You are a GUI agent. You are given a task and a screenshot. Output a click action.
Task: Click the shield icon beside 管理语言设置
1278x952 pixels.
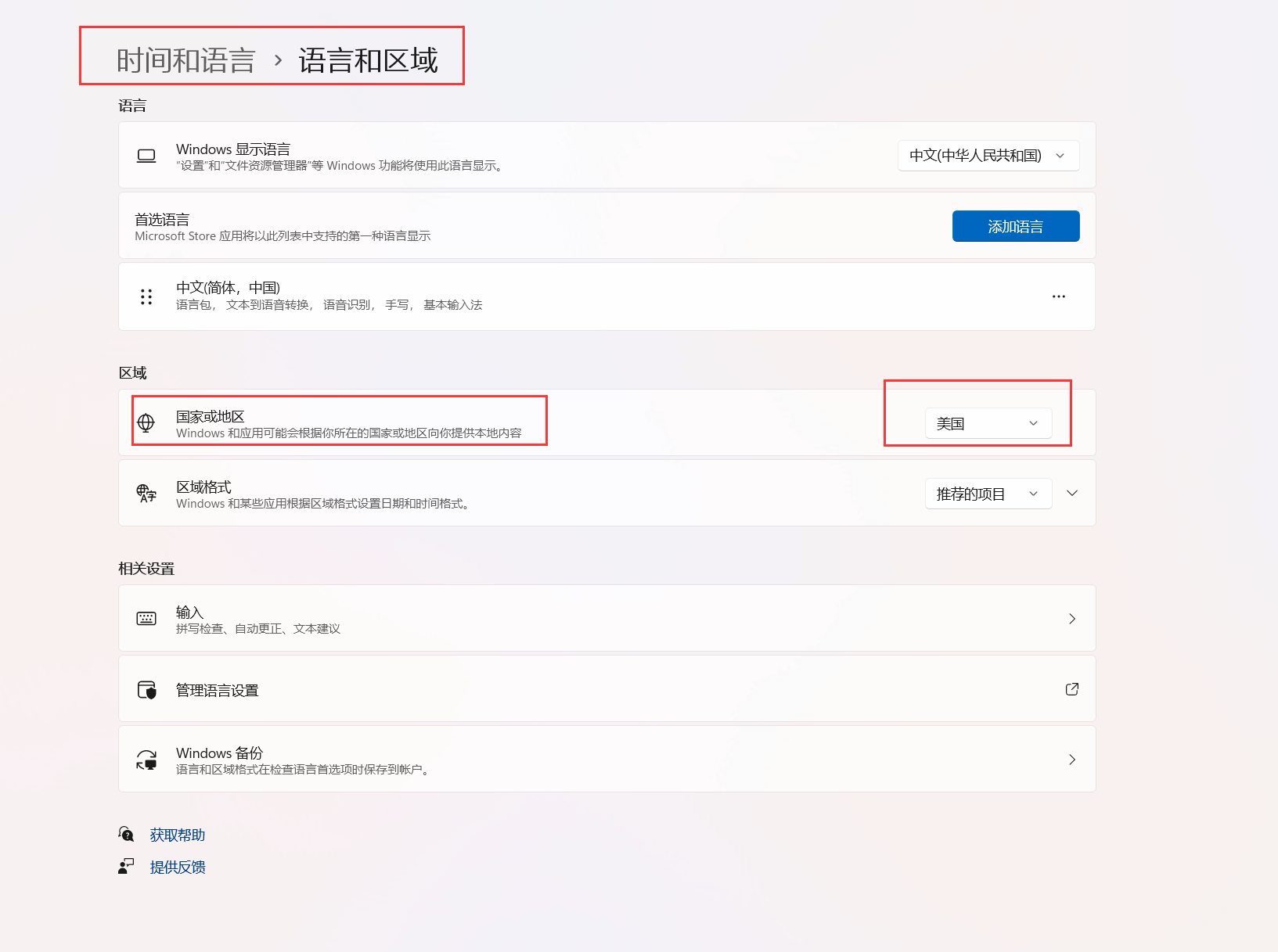(146, 689)
